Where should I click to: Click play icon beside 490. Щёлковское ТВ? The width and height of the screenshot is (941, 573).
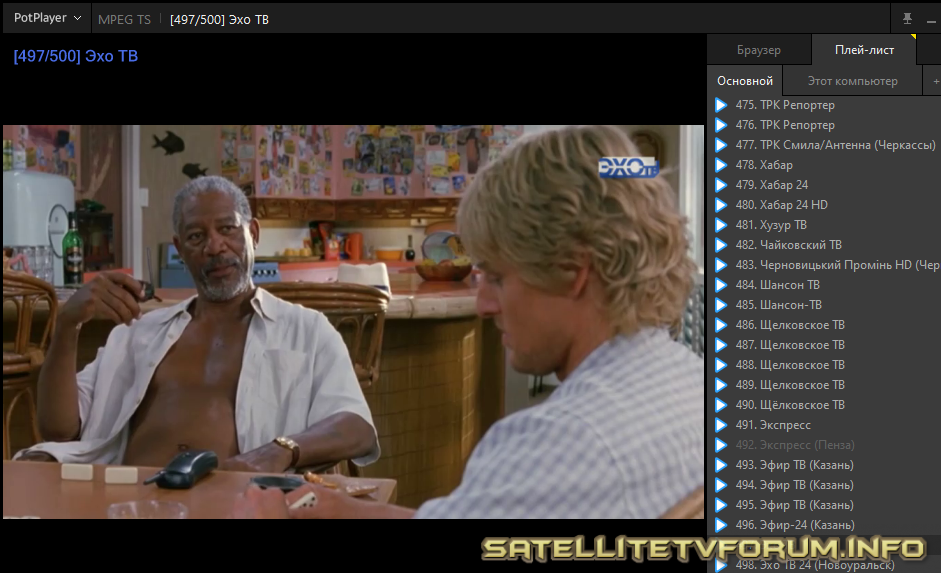tap(721, 405)
